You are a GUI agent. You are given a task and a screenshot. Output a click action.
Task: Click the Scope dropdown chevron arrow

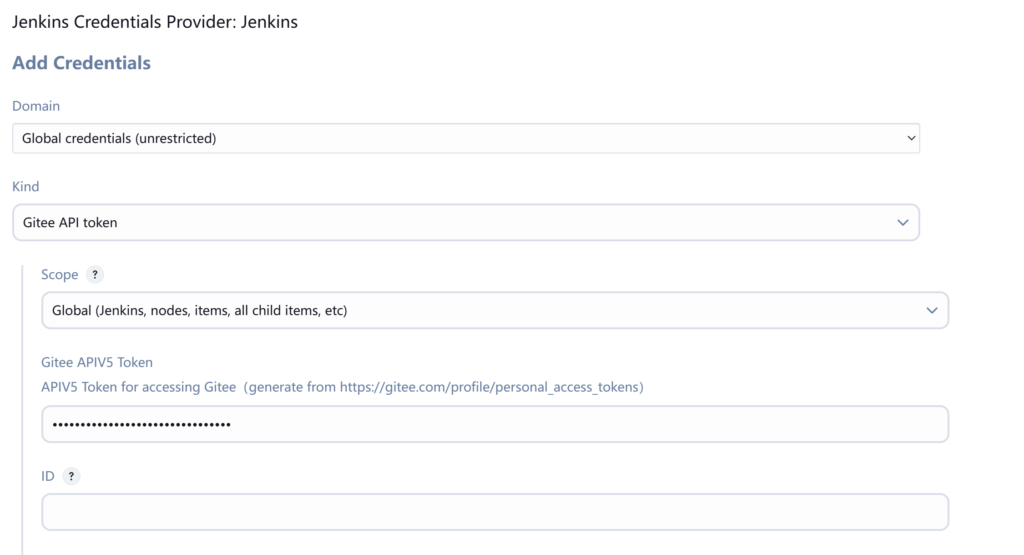(932, 311)
